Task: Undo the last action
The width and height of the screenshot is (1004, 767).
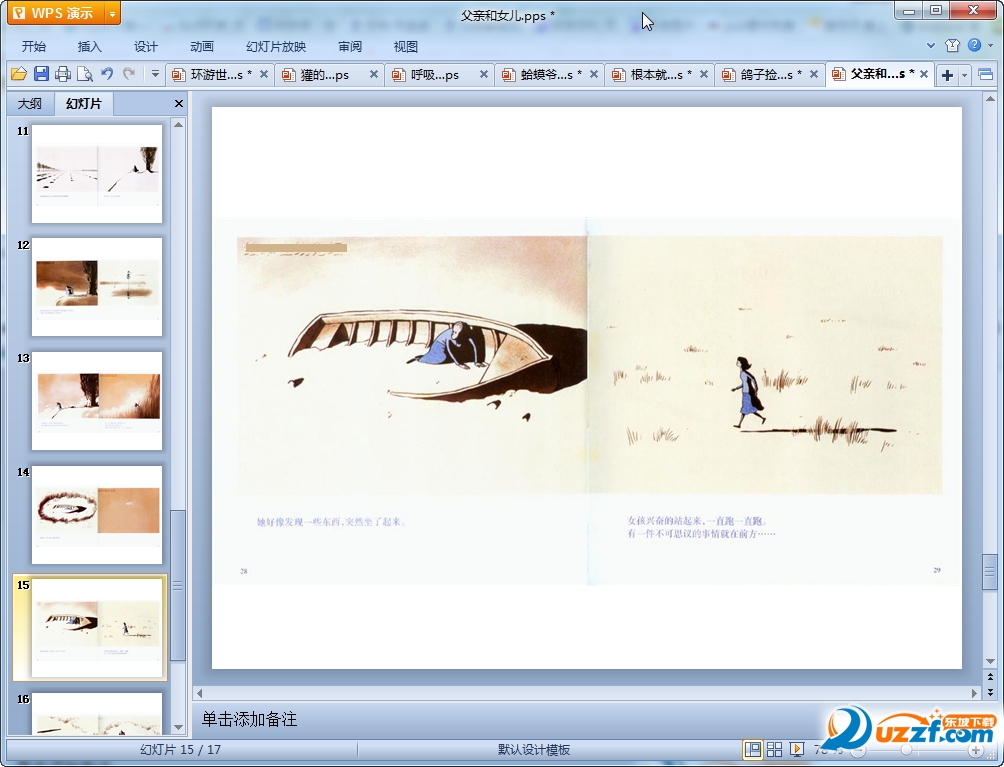Action: tap(107, 74)
